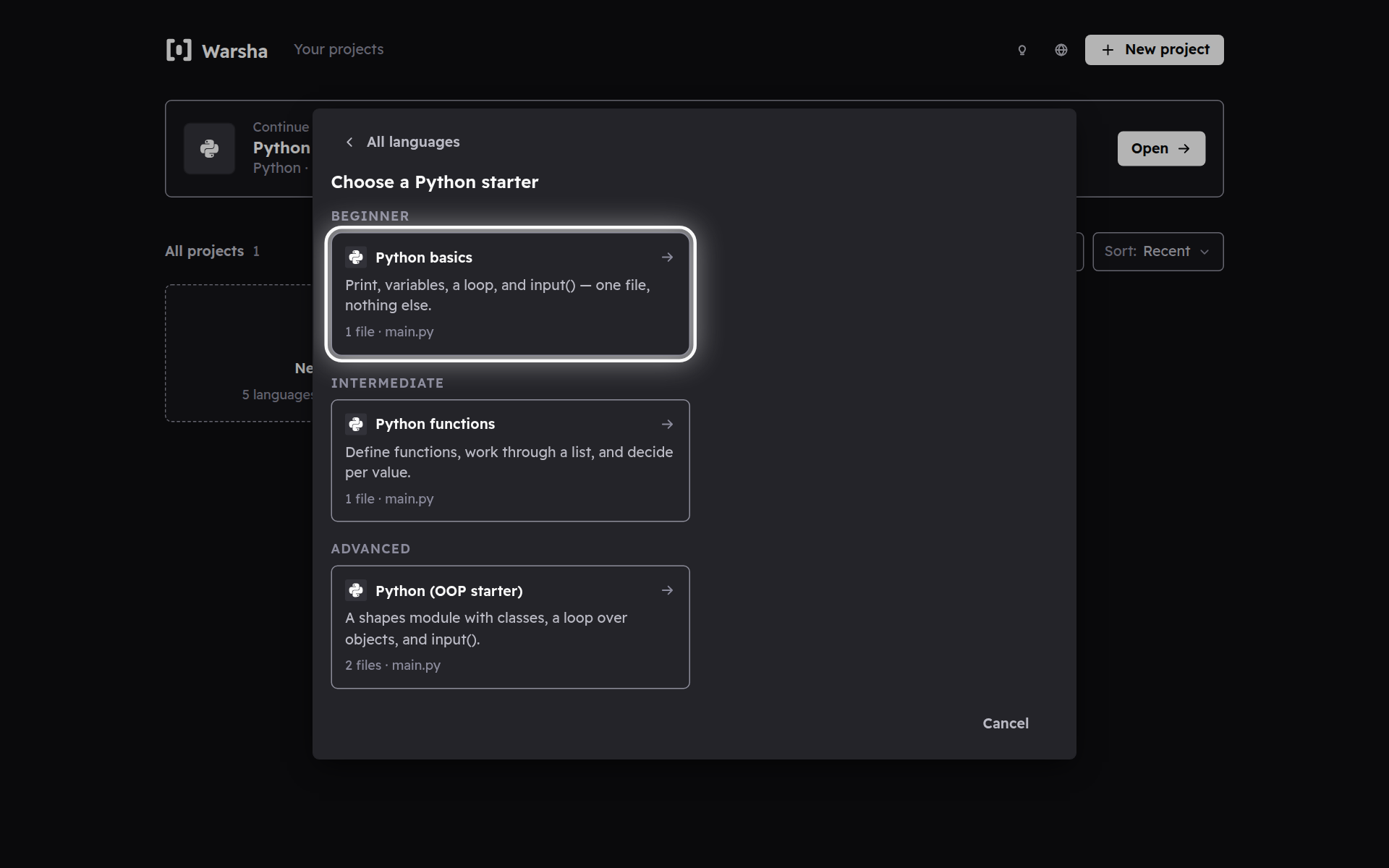
Task: Expand the Sort: Recent dropdown
Action: tap(1157, 252)
